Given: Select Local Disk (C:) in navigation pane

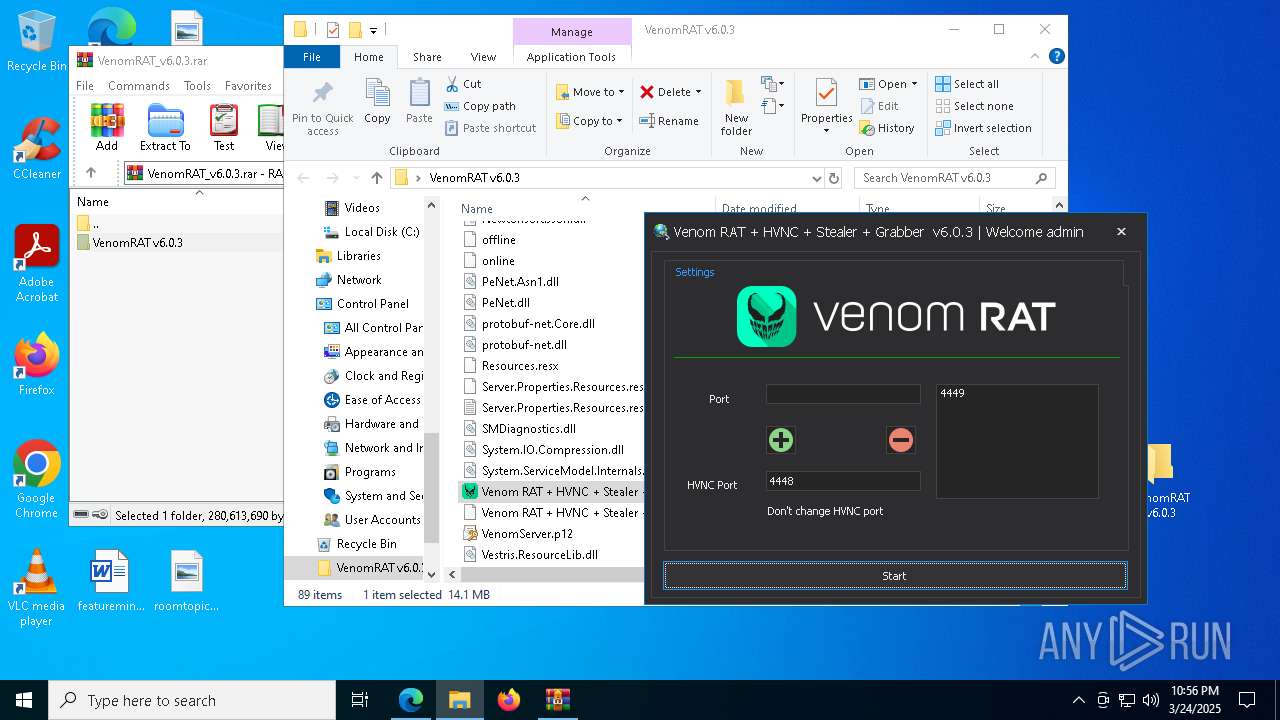Looking at the screenshot, I should 371,232.
